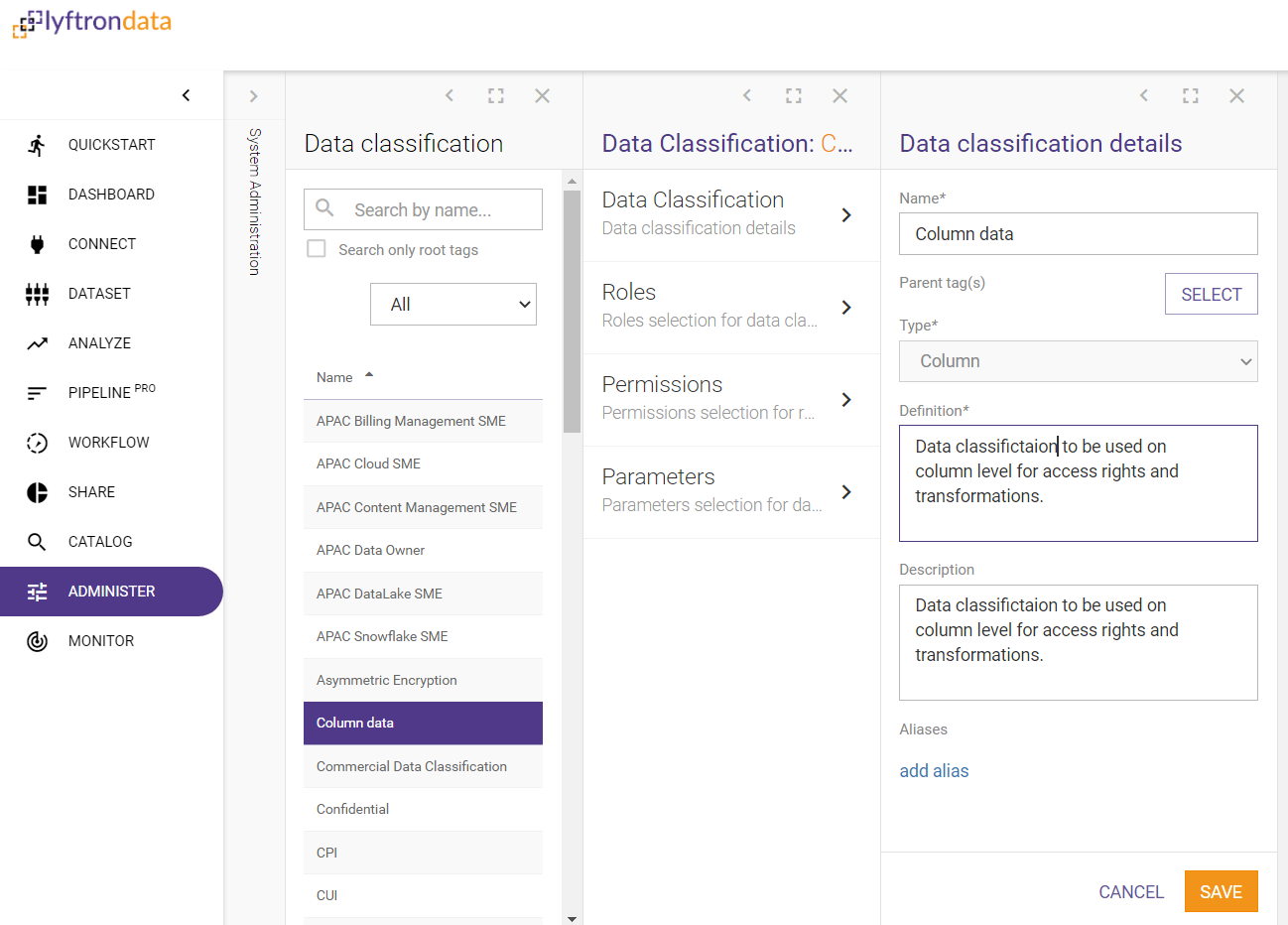Maximize the Data classification details panel
The image size is (1288, 925).
point(1191,95)
